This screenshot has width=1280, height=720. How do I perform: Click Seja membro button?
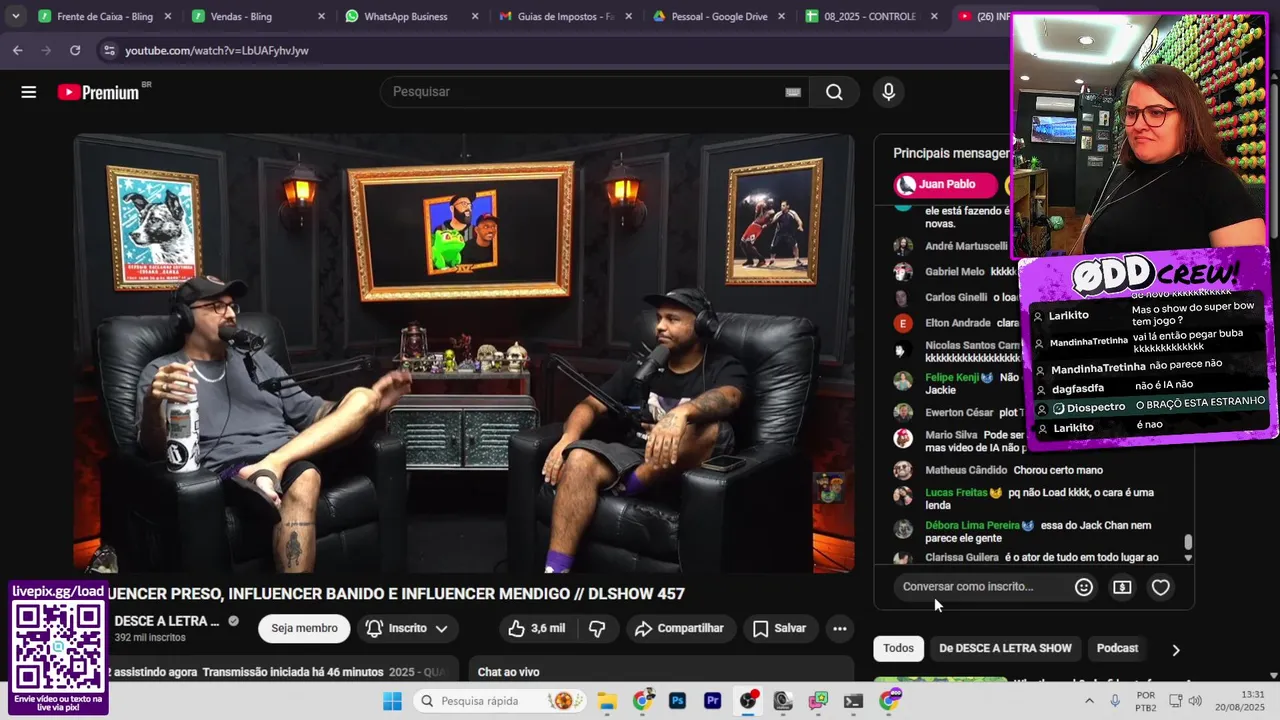click(304, 628)
